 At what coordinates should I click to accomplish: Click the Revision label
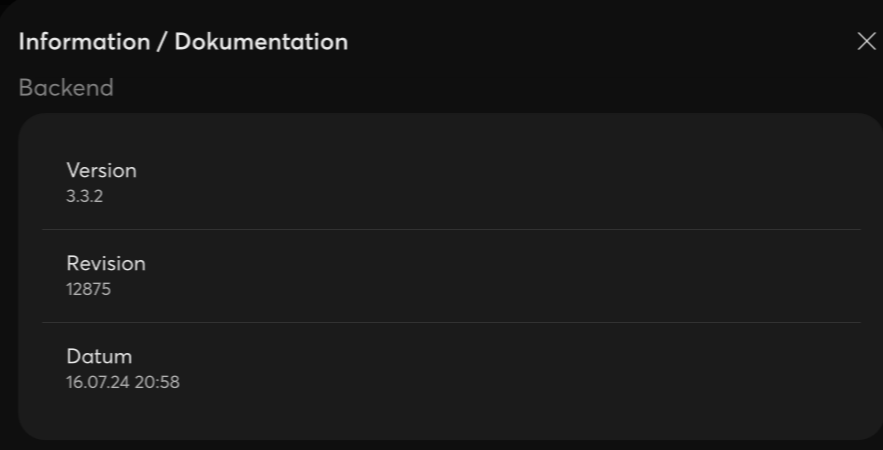(106, 263)
